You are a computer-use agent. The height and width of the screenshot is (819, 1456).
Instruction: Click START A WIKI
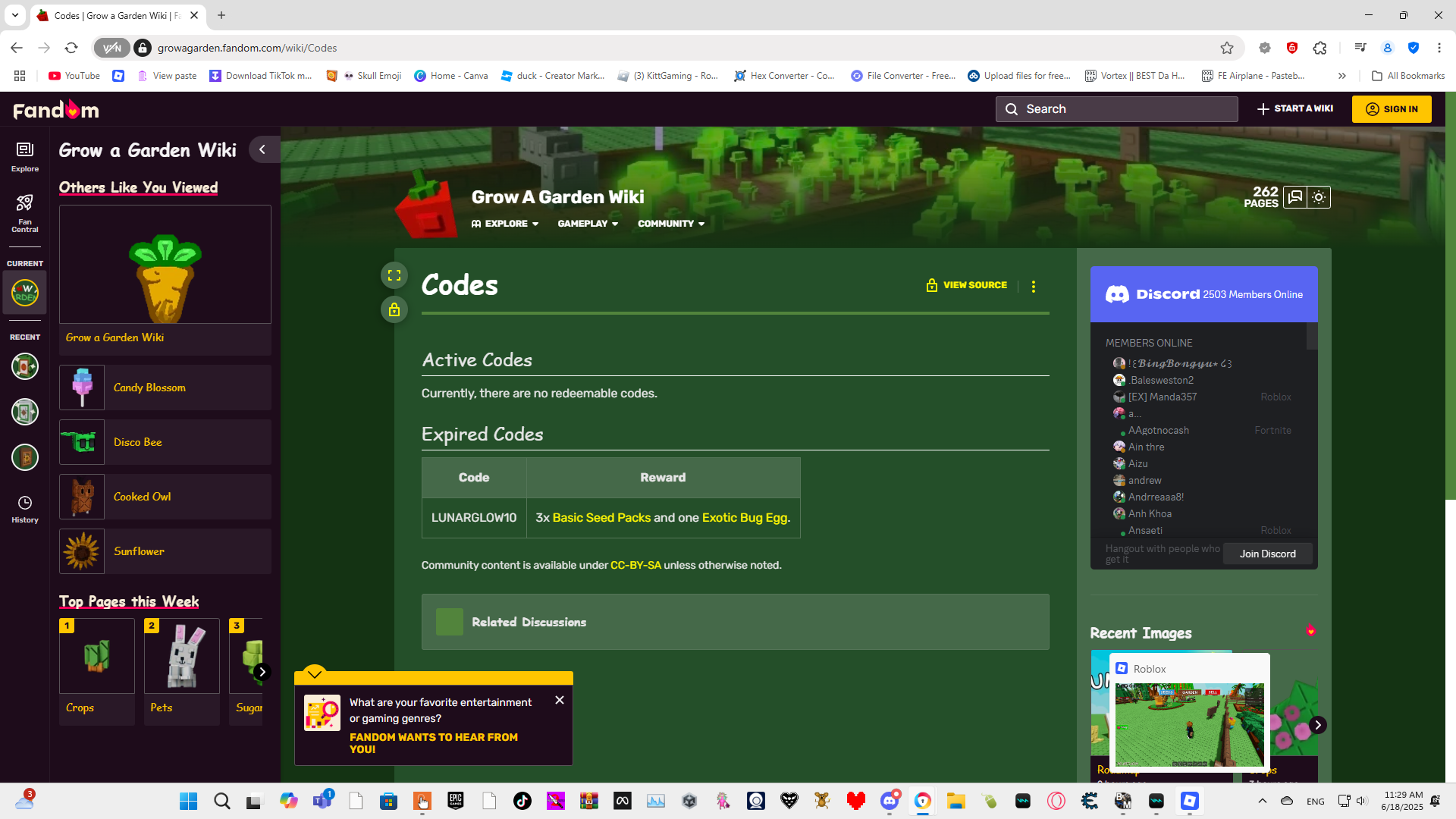pyautogui.click(x=1295, y=108)
